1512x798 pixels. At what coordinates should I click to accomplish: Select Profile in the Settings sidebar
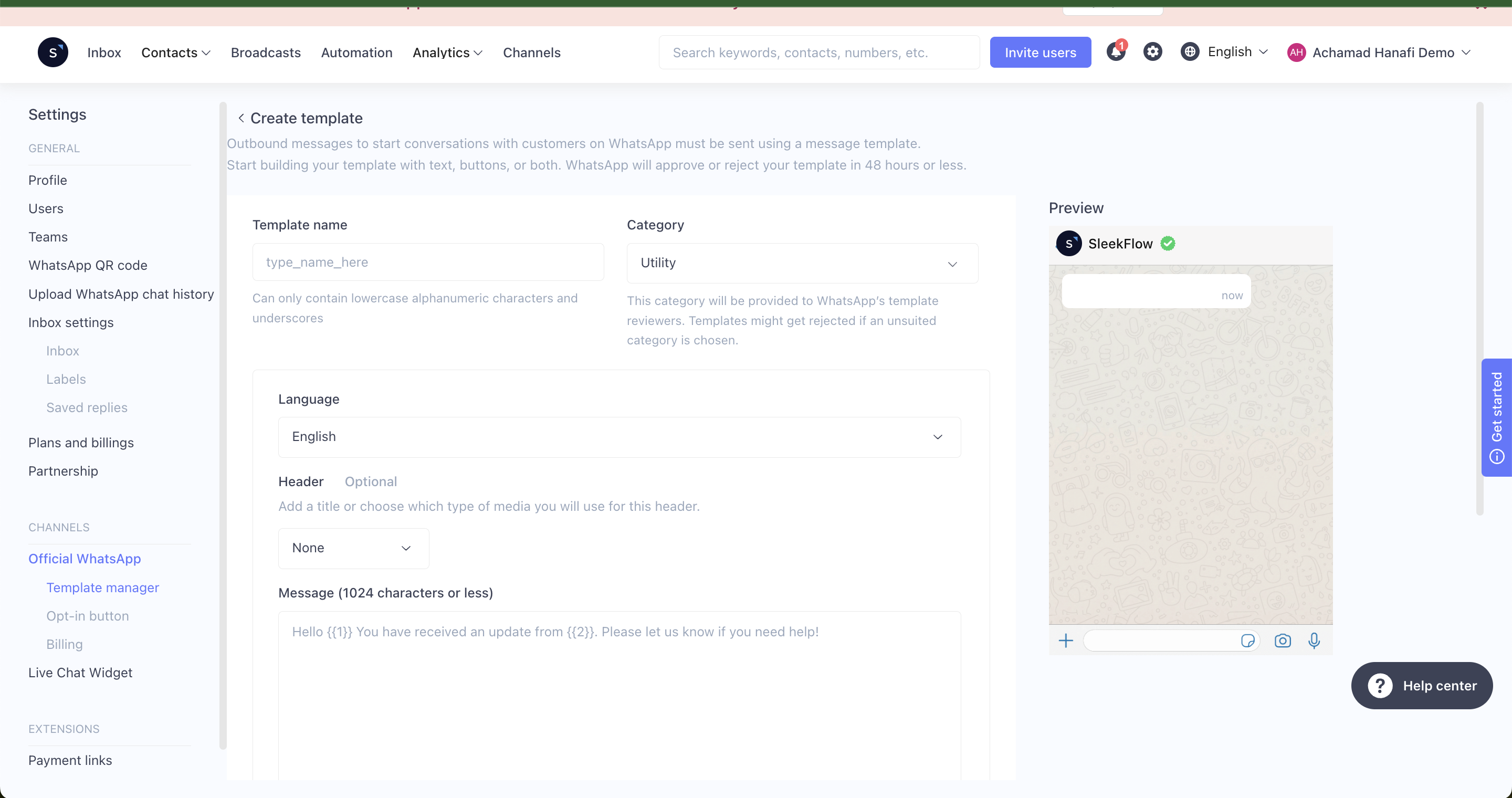tap(48, 180)
